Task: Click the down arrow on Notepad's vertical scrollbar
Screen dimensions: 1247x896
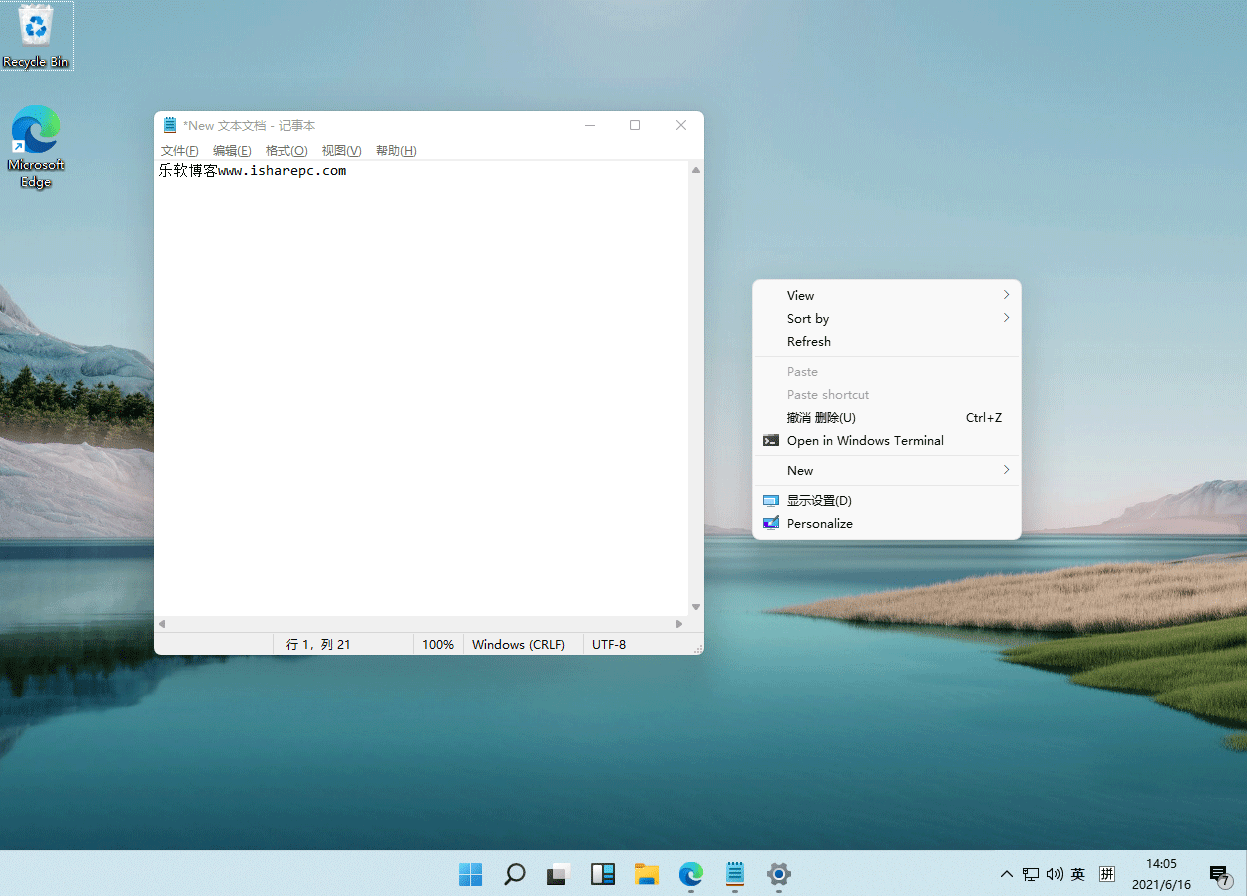Action: coord(695,606)
